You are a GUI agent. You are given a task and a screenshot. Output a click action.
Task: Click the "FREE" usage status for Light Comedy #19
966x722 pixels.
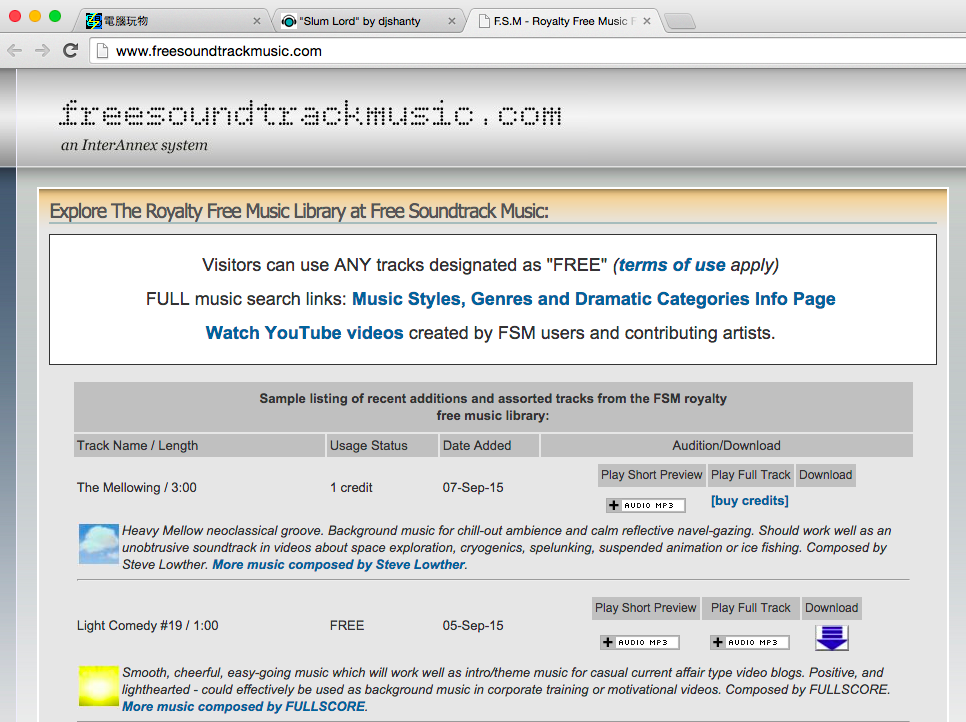tap(347, 625)
